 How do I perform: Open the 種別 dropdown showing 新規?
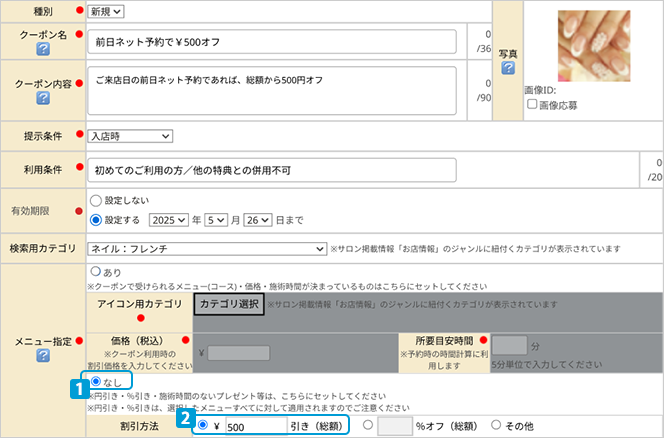[x=106, y=11]
